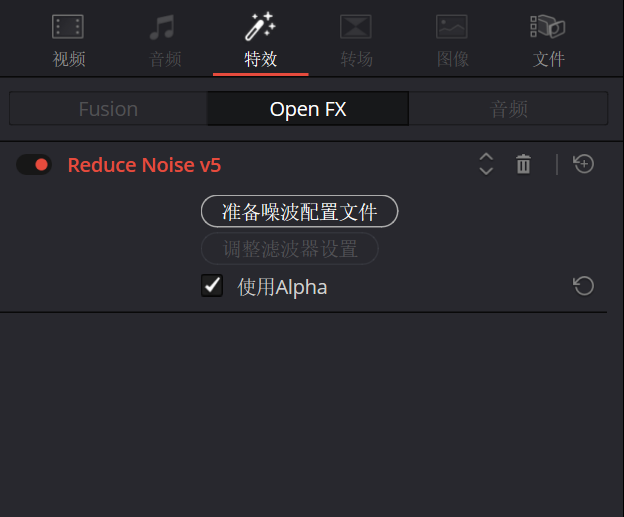Open the 图像 (Image) inspector tab
The image size is (624, 517).
pyautogui.click(x=452, y=40)
